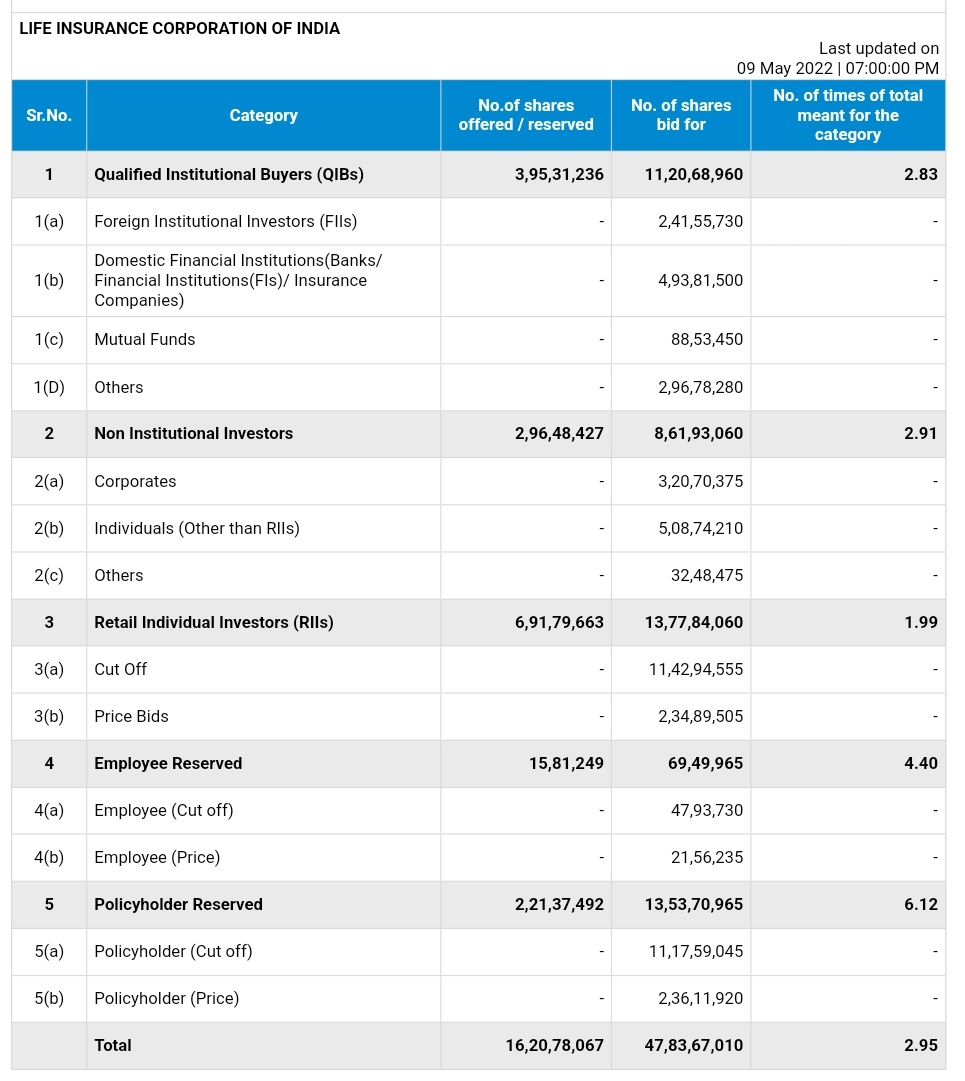The height and width of the screenshot is (1081, 965).
Task: Click the value 2,36,11,920
Action: pos(700,998)
